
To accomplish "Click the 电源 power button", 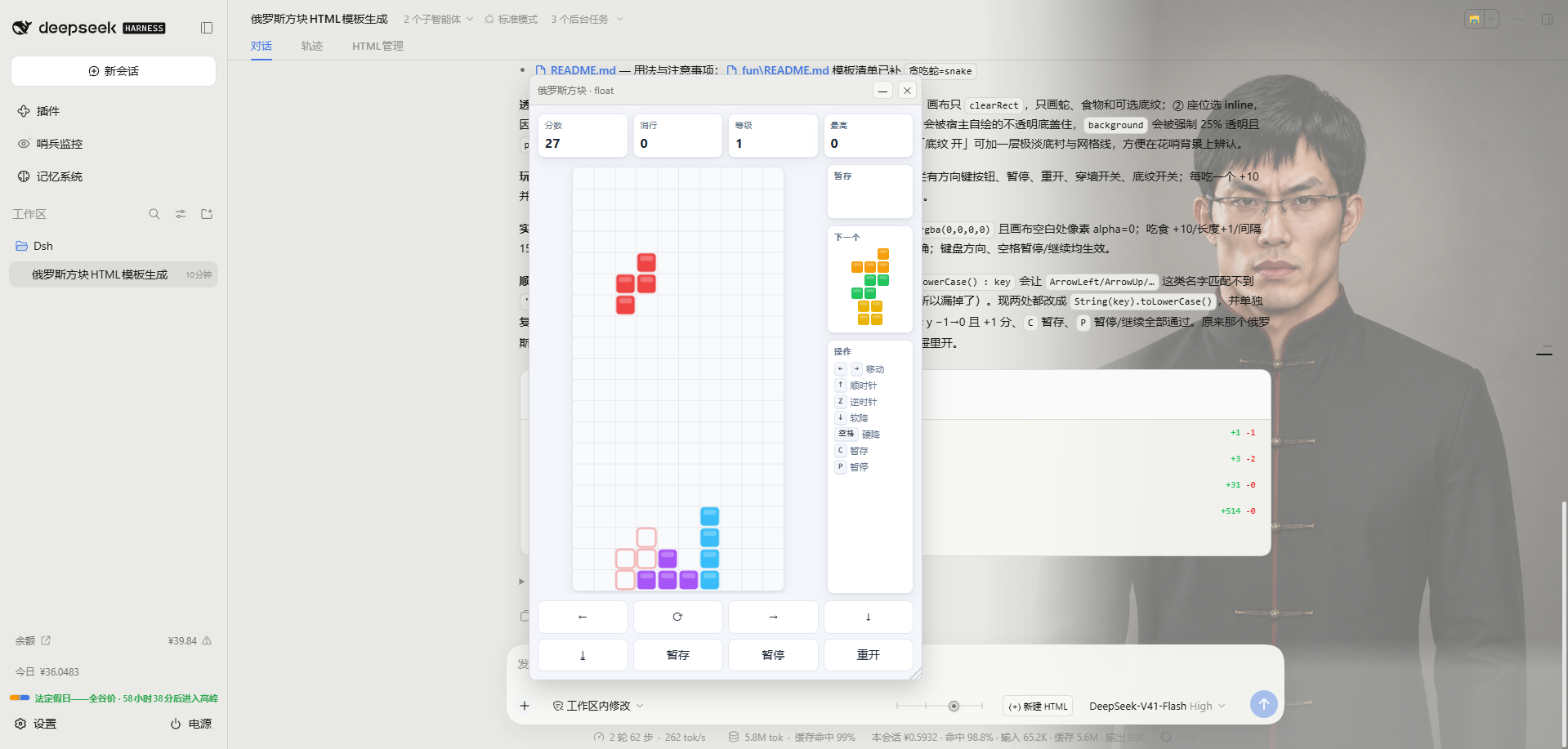I will pos(190,724).
